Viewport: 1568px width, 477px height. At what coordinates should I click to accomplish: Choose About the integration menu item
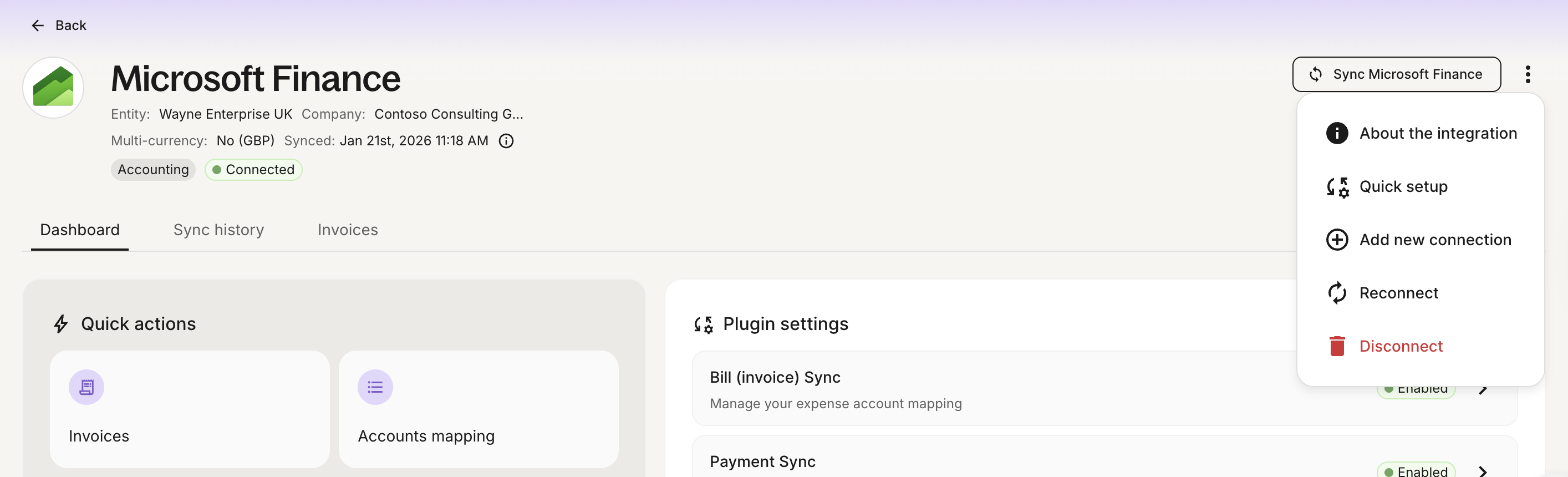(x=1438, y=134)
